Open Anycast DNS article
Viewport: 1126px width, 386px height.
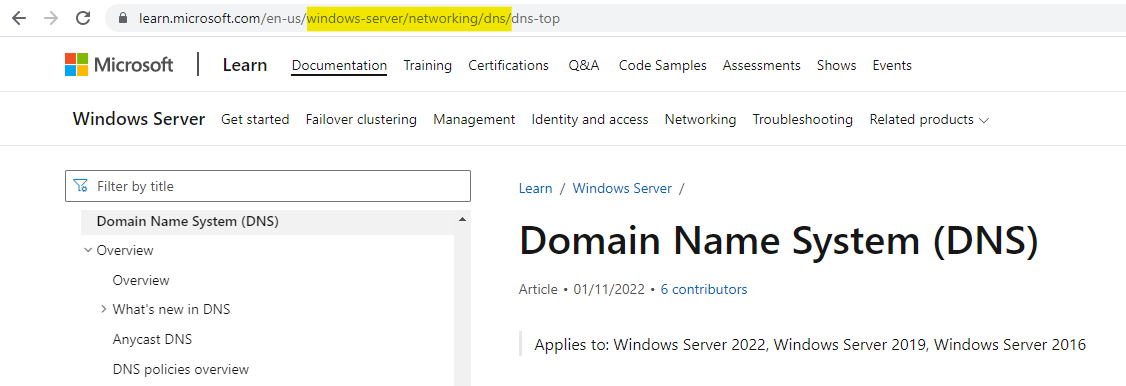point(152,339)
